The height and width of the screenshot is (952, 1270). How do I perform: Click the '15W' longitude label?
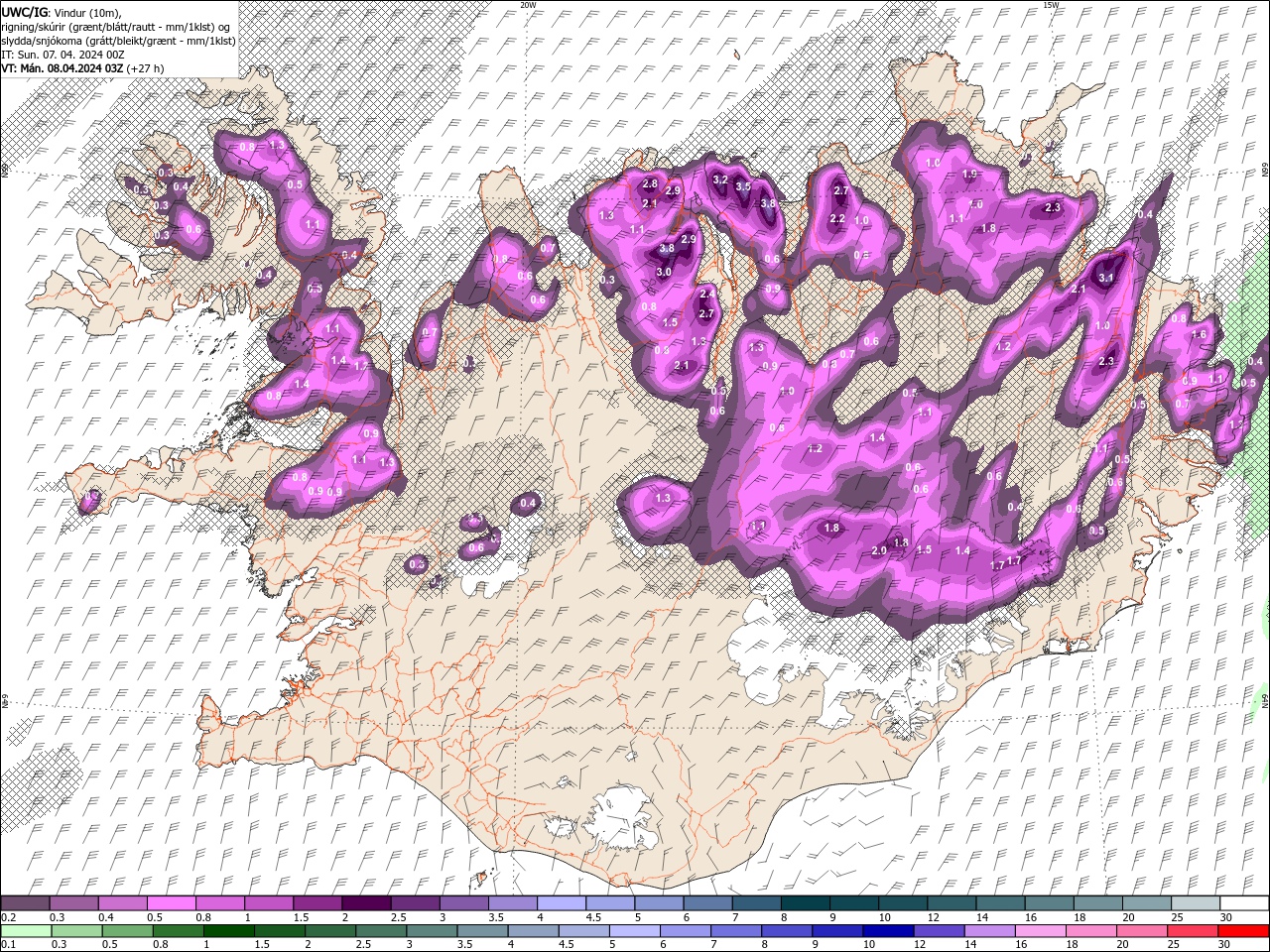pyautogui.click(x=1051, y=5)
